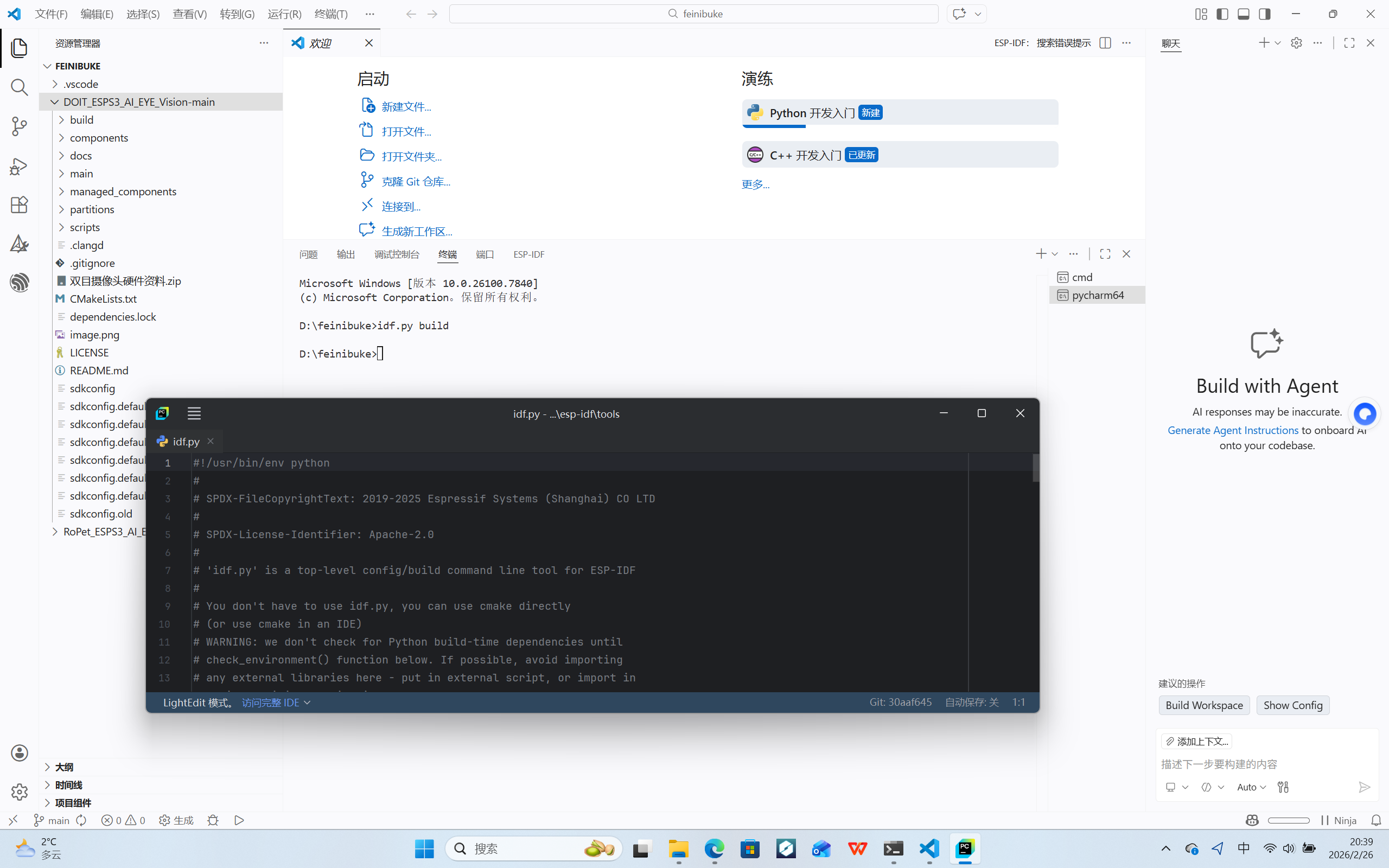
Task: Switch to the 输出 panel tab
Action: (346, 254)
